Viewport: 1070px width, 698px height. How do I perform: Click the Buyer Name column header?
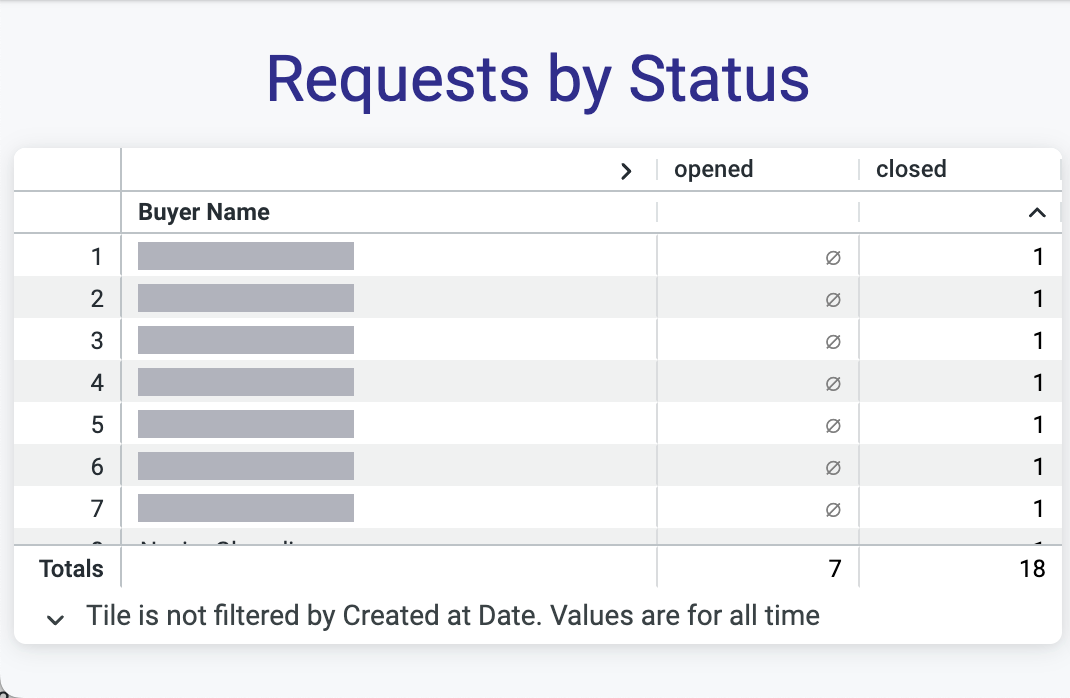tap(204, 212)
